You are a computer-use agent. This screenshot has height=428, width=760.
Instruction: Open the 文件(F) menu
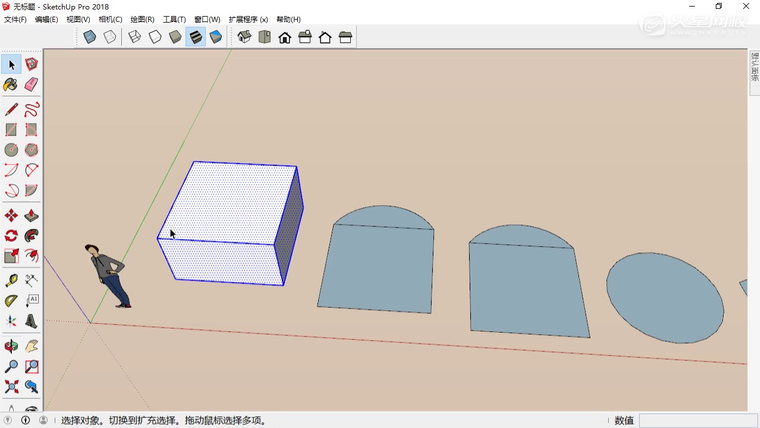15,19
